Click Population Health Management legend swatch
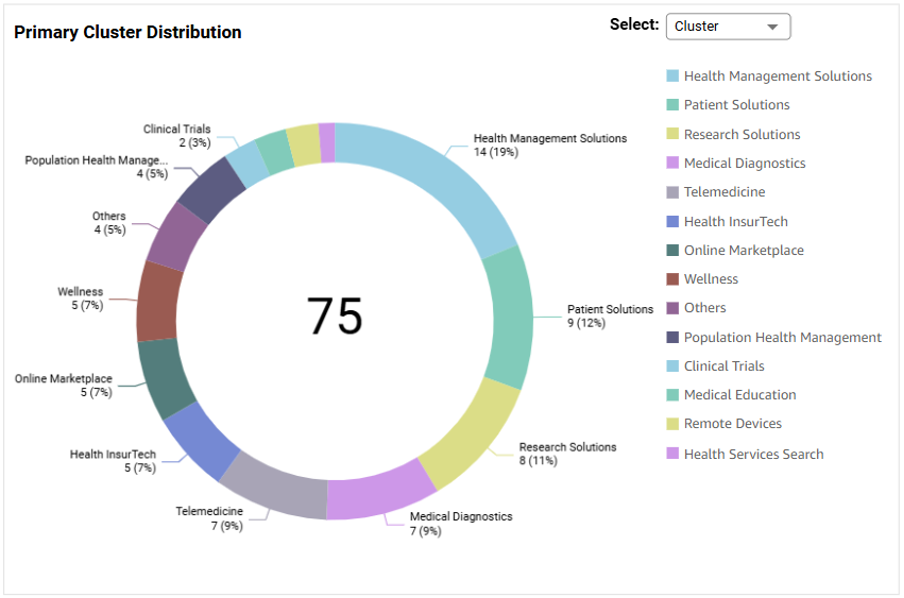Screen dimensions: 904x598 [x=673, y=338]
